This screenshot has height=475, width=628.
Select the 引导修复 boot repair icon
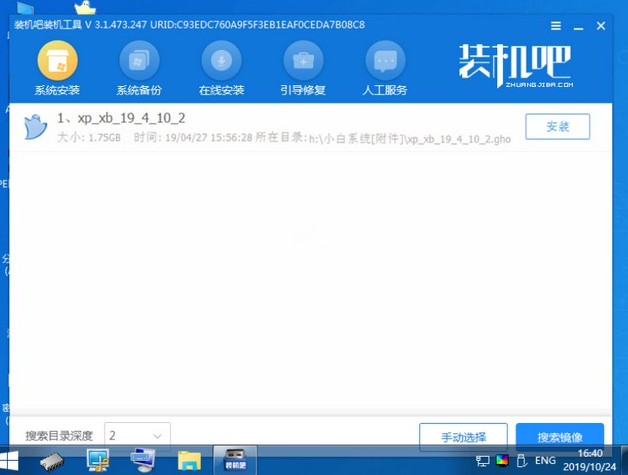pos(304,61)
